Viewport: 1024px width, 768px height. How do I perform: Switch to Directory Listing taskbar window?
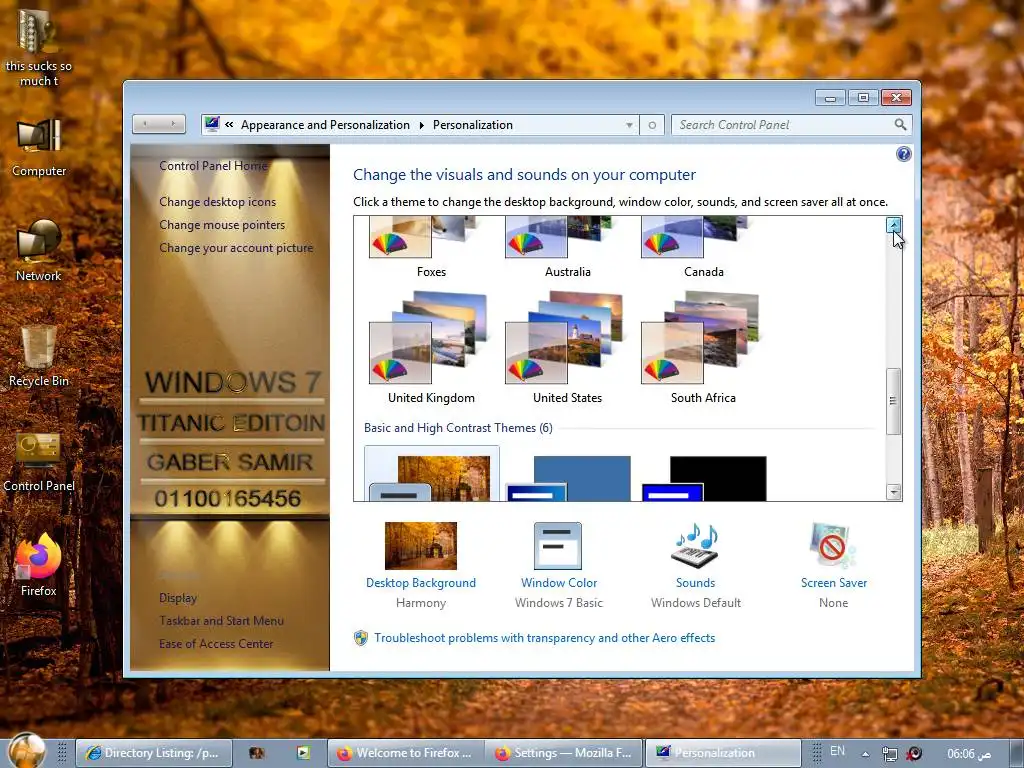(x=155, y=753)
